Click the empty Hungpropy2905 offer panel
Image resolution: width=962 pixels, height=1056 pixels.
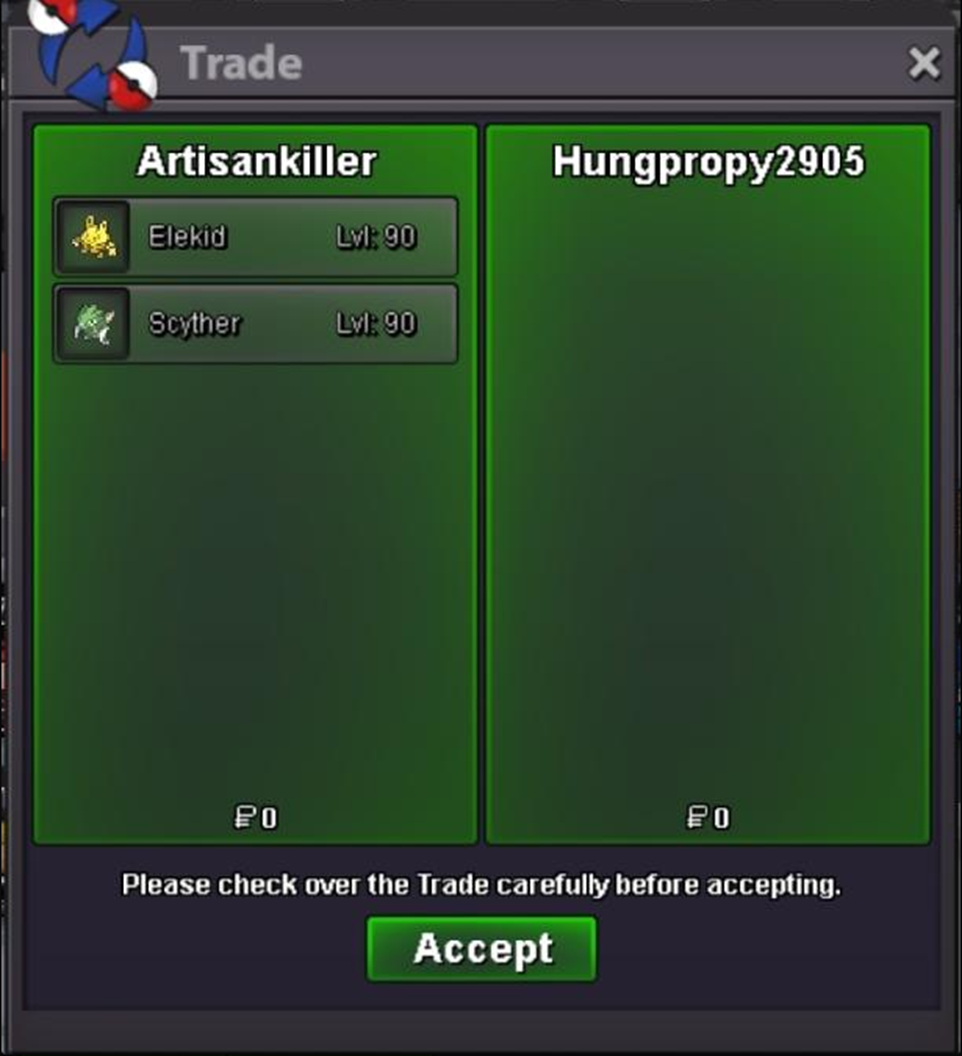click(708, 485)
